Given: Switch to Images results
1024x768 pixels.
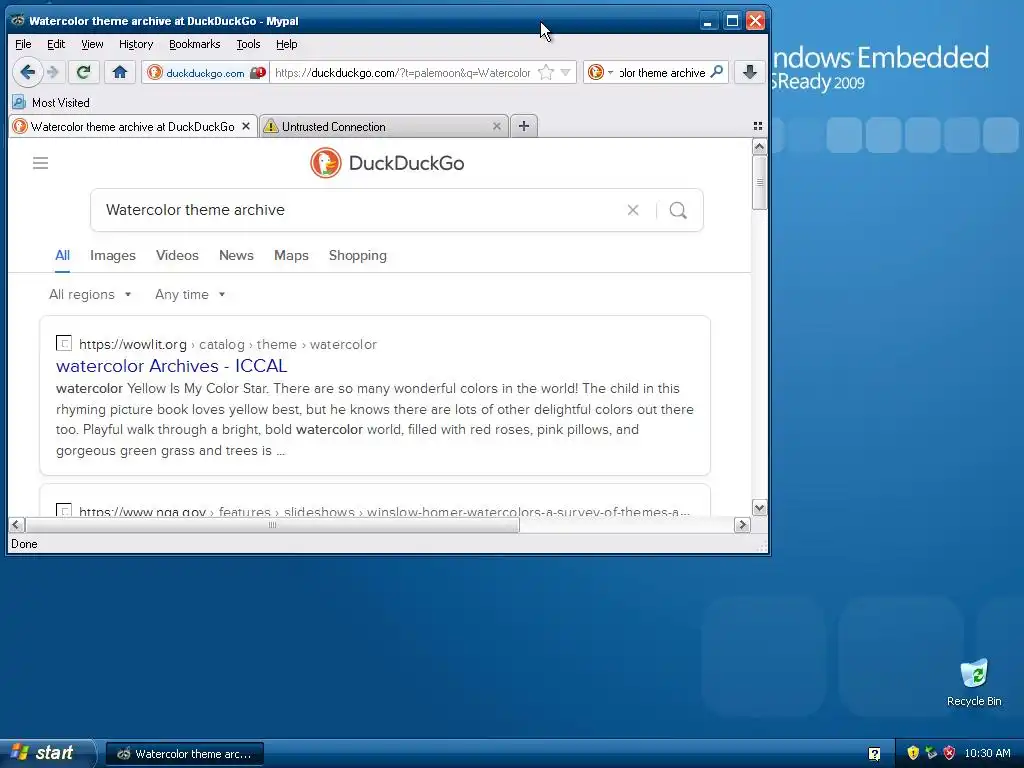Looking at the screenshot, I should click(x=112, y=255).
